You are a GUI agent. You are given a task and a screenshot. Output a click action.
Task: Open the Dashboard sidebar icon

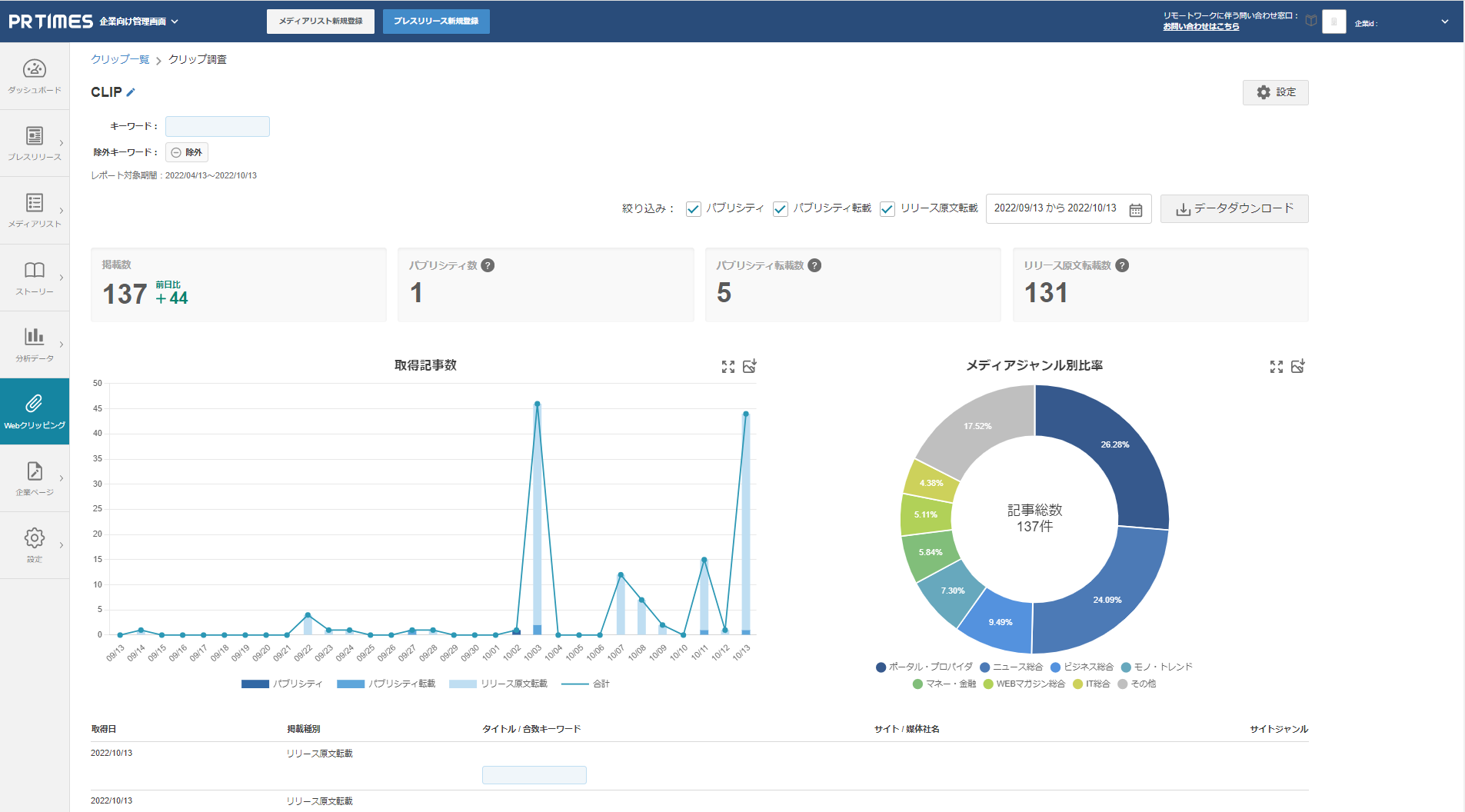[x=35, y=69]
